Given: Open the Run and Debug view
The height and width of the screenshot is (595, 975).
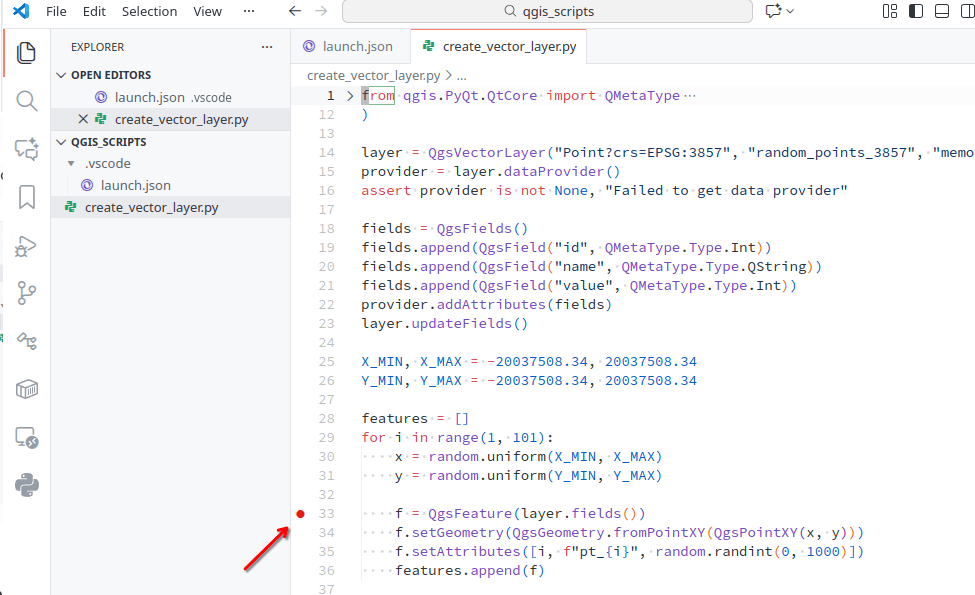Looking at the screenshot, I should 27,246.
